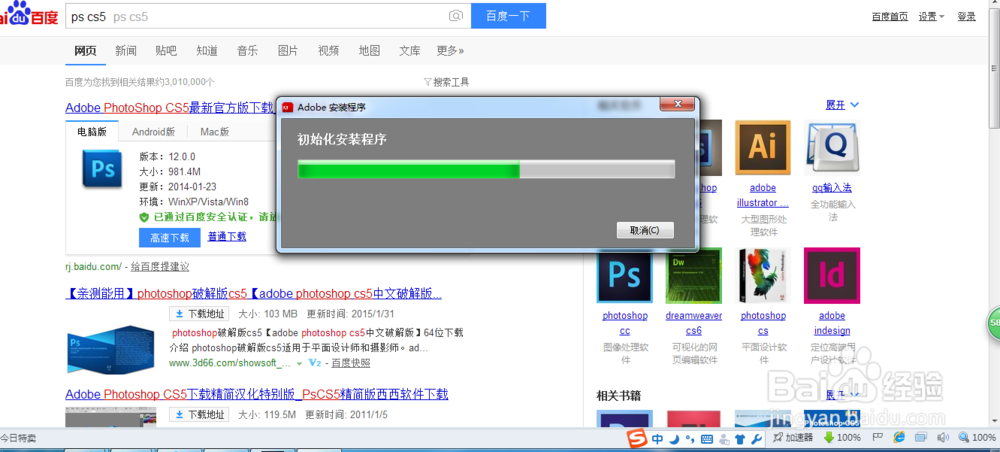Select the Mac版 version tab
Image resolution: width=1000 pixels, height=452 pixels.
tap(214, 132)
